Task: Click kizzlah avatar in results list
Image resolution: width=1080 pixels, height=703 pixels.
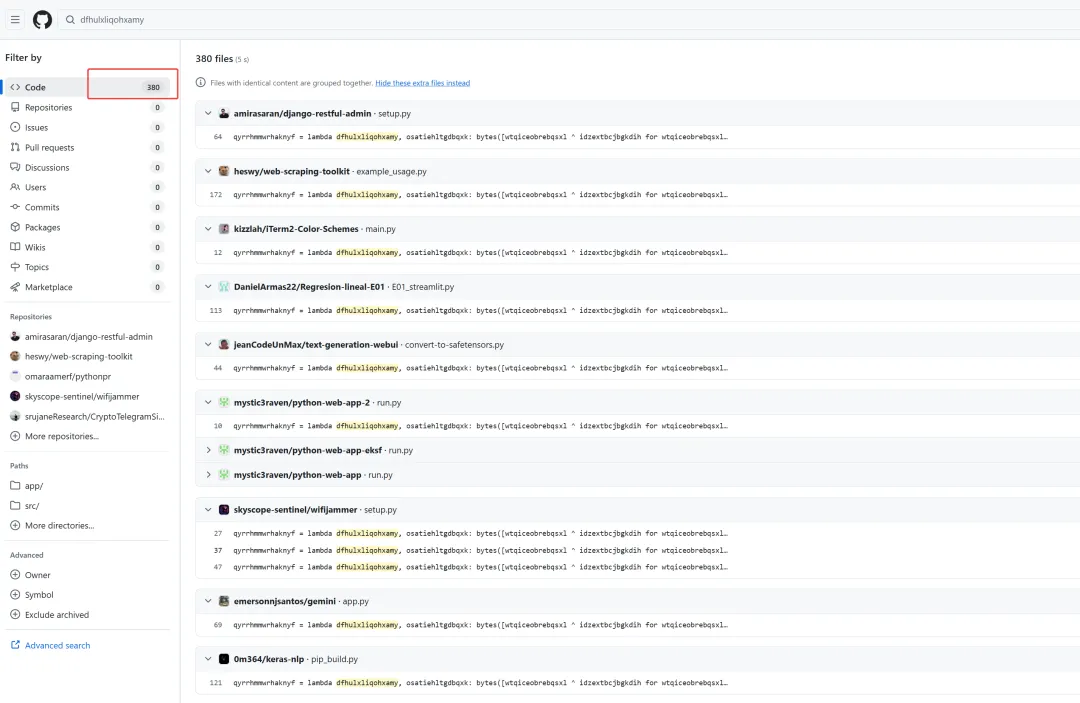Action: click(224, 229)
